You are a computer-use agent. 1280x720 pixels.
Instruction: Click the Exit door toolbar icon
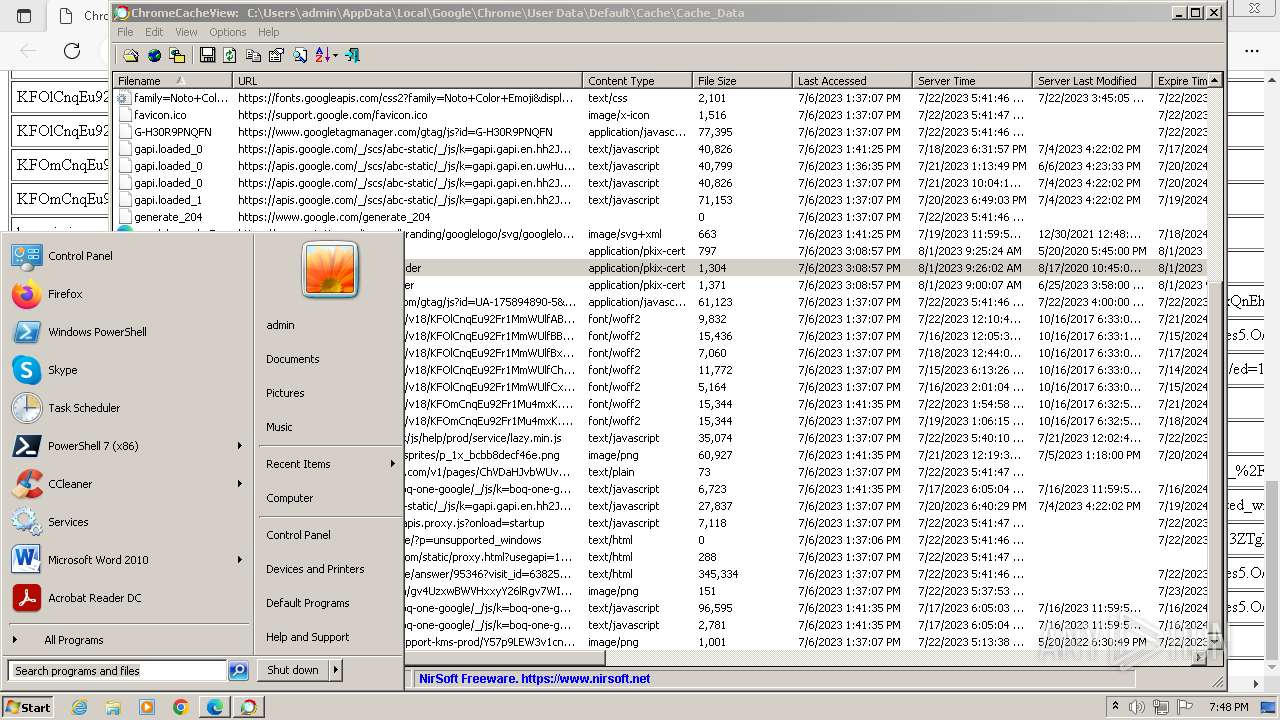coord(352,56)
